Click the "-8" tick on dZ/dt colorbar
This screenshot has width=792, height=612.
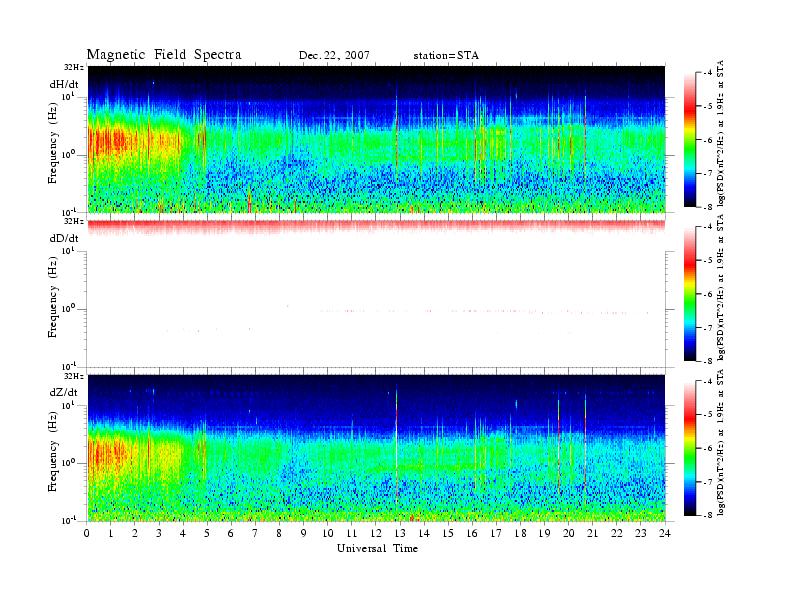[708, 515]
